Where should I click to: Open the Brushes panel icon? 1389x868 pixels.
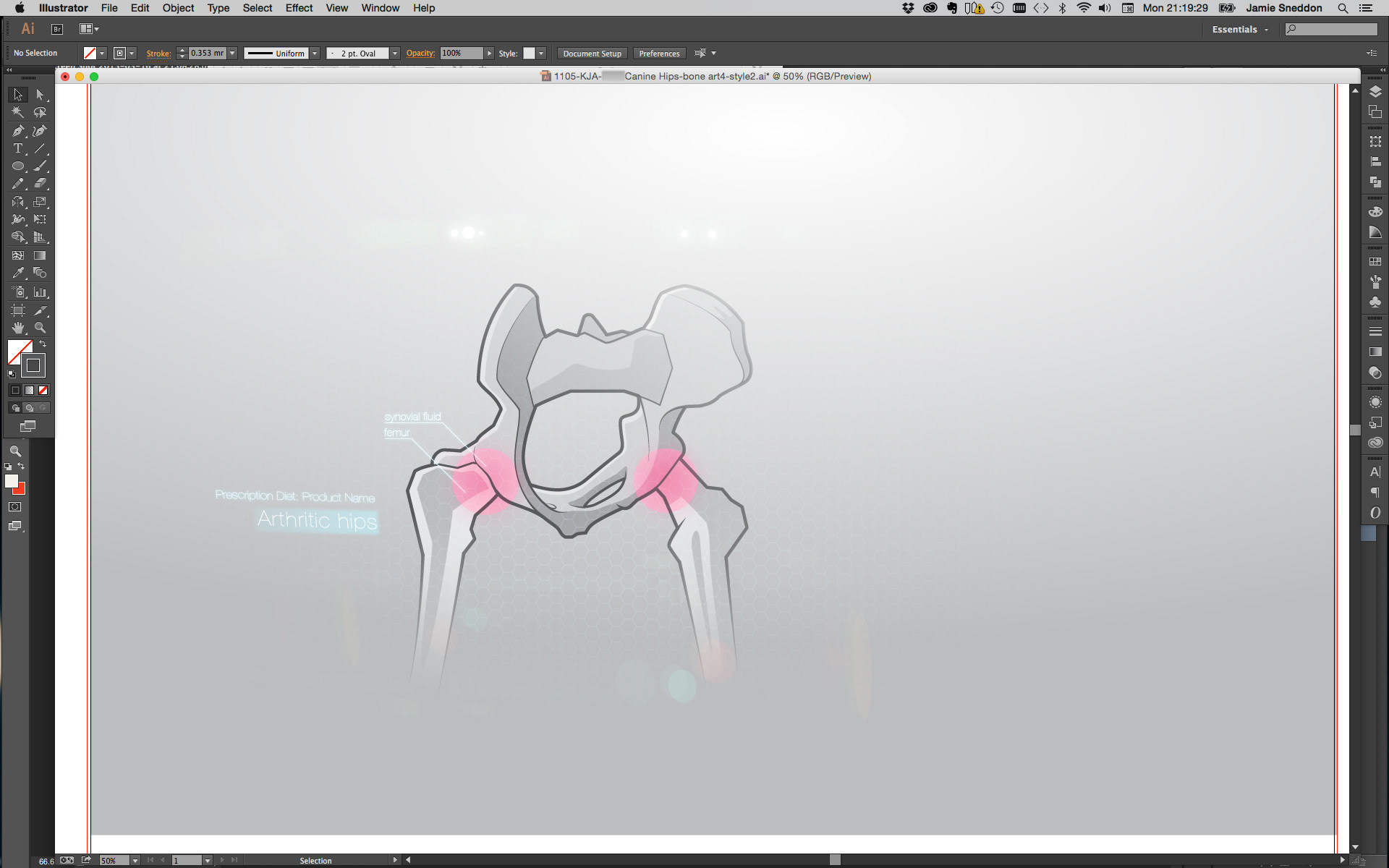pos(1375,282)
